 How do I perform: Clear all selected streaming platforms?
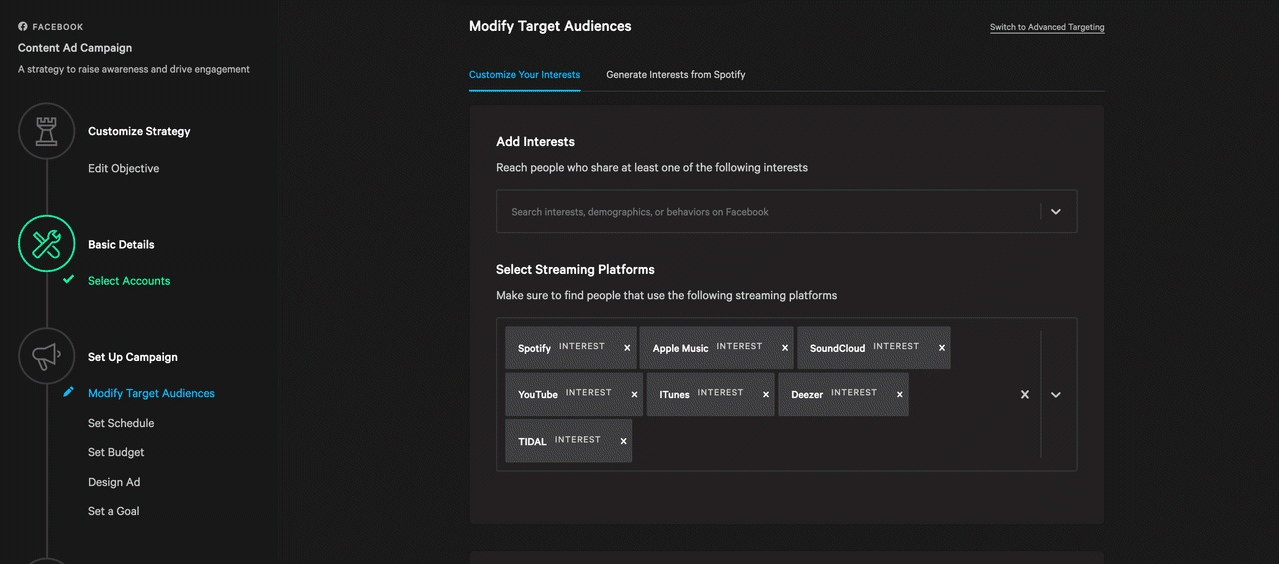[x=1025, y=395]
